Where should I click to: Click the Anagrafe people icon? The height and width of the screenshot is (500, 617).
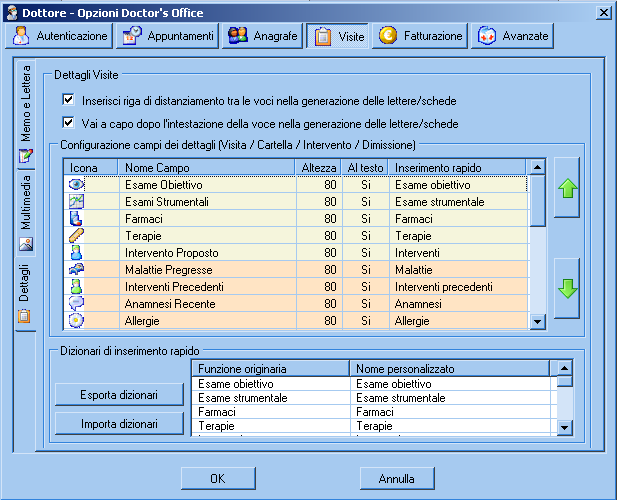[238, 35]
